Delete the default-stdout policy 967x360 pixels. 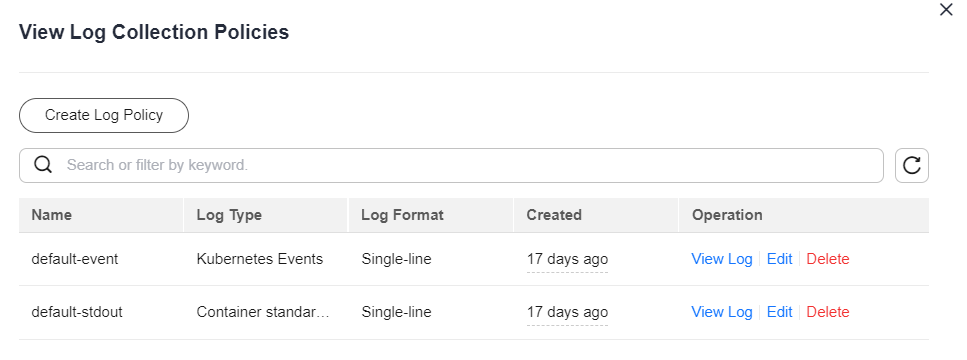click(828, 312)
